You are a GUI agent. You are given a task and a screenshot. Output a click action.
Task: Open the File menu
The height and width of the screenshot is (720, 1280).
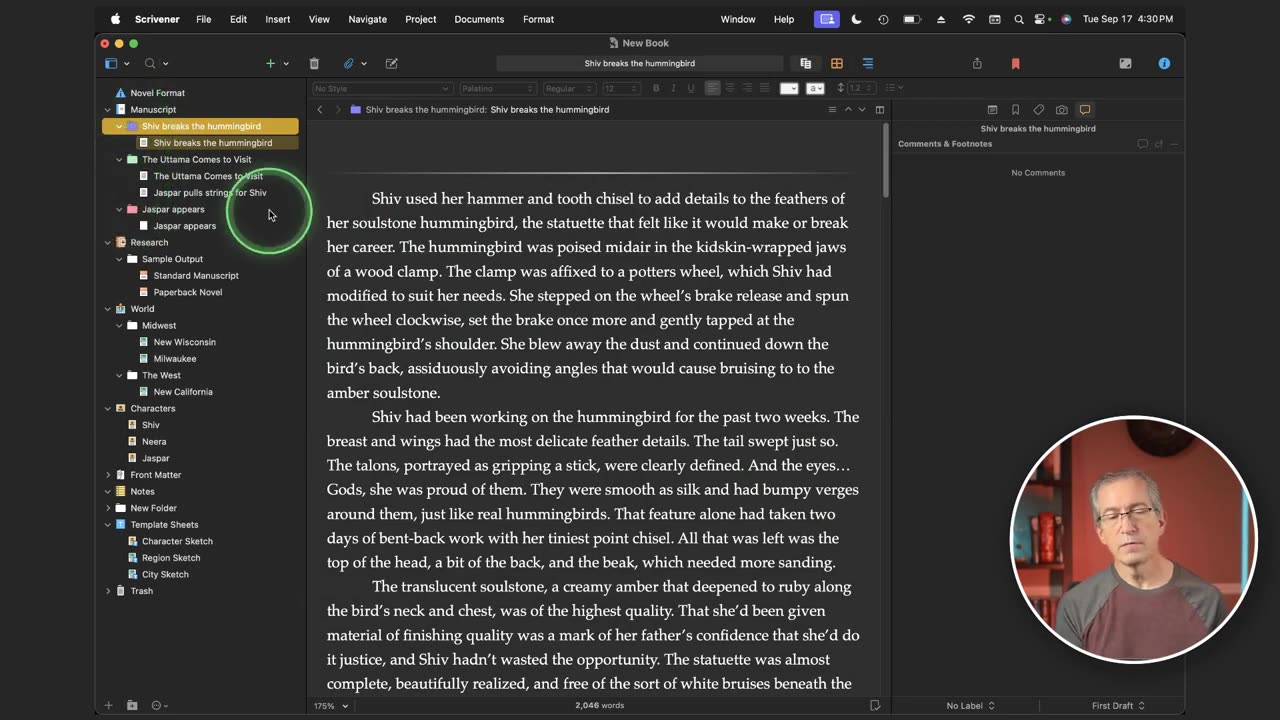pyautogui.click(x=203, y=19)
